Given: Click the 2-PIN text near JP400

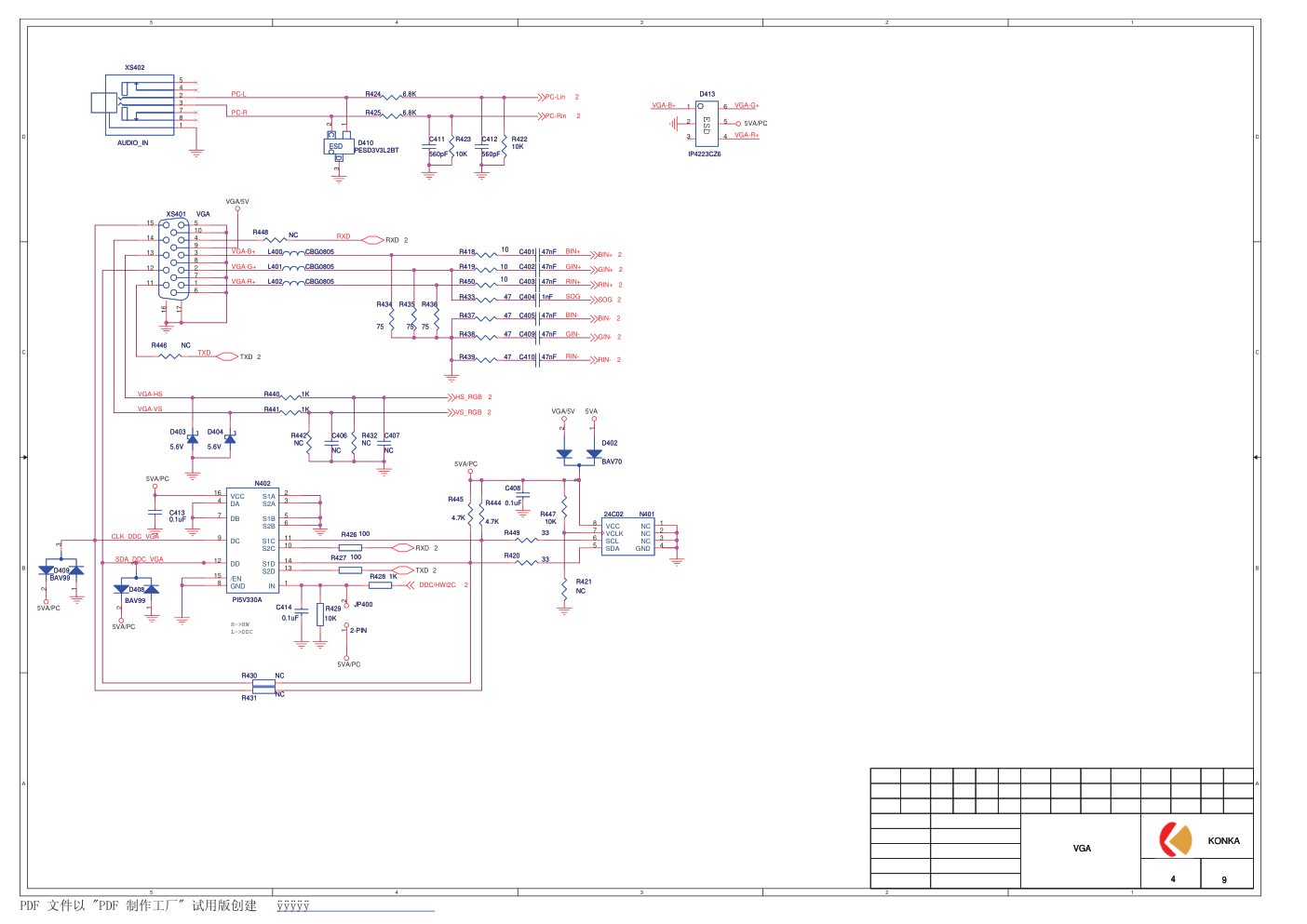Looking at the screenshot, I should click(358, 631).
